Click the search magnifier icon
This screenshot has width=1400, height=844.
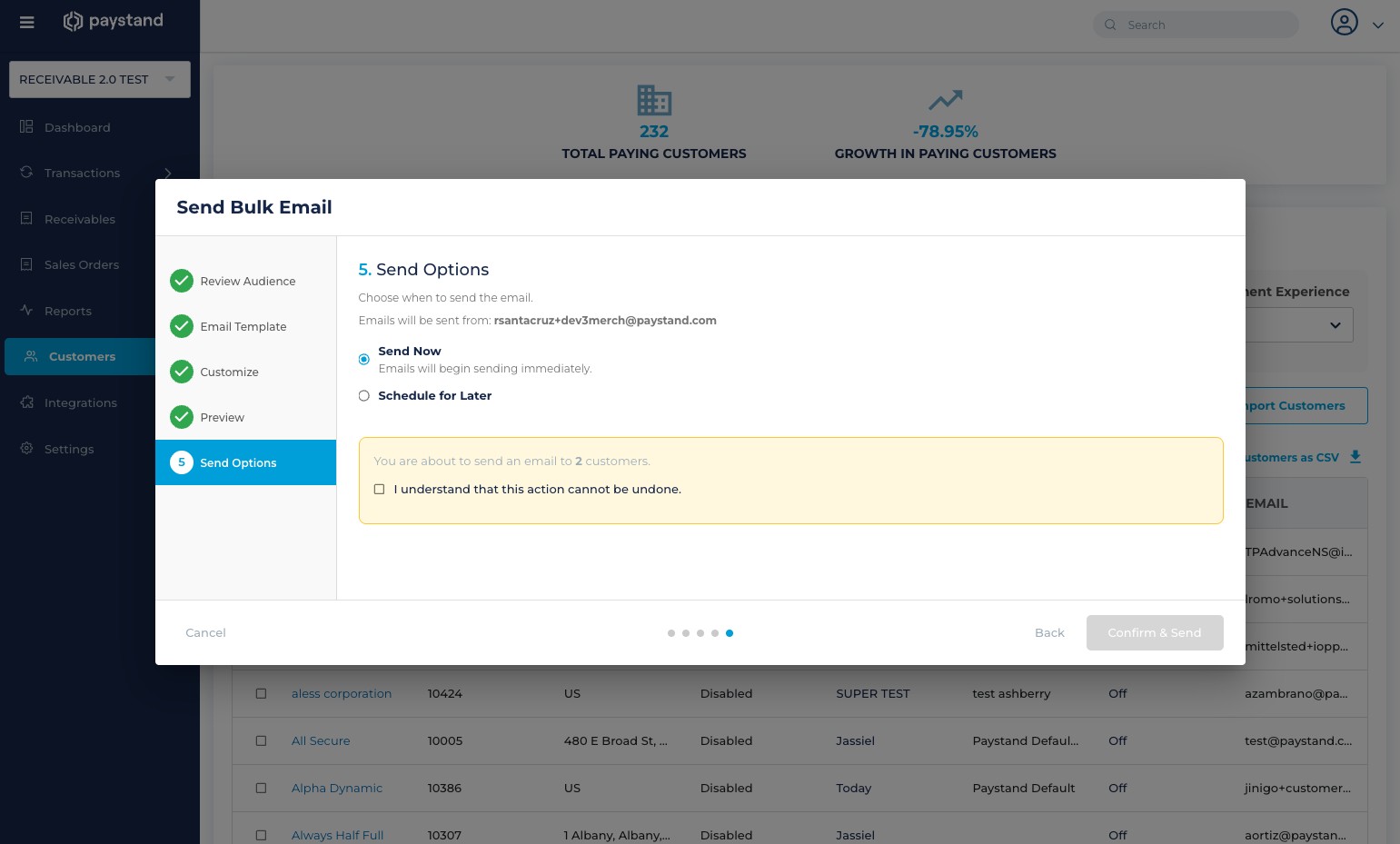[1110, 25]
